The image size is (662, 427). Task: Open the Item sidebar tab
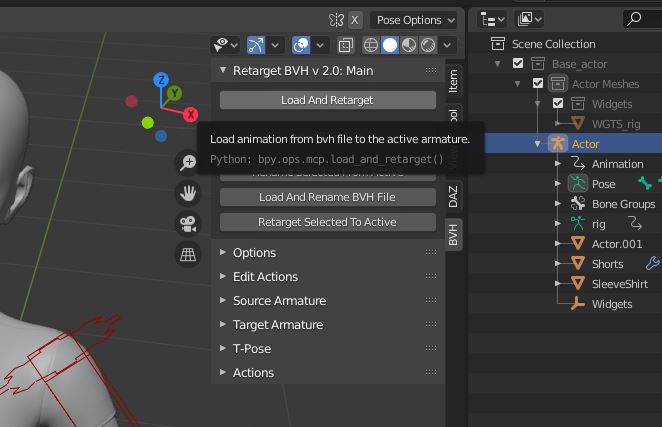454,81
